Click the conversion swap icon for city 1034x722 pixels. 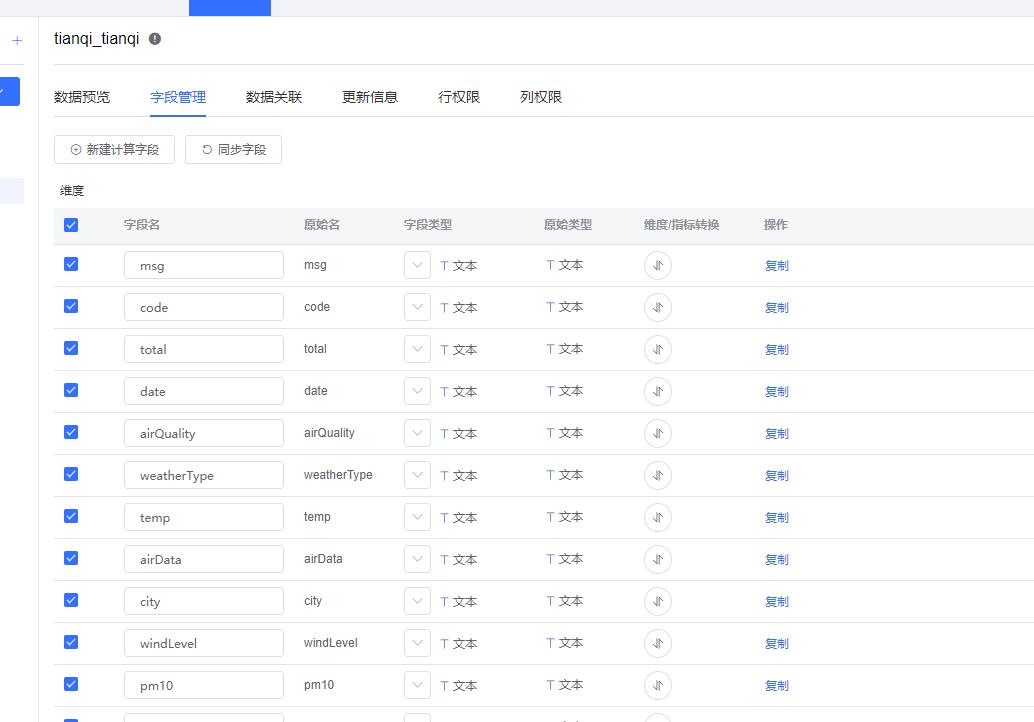coord(657,601)
